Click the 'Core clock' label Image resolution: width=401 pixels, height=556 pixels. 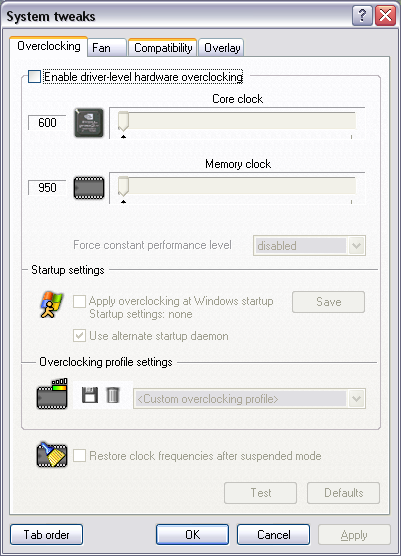coord(238,99)
